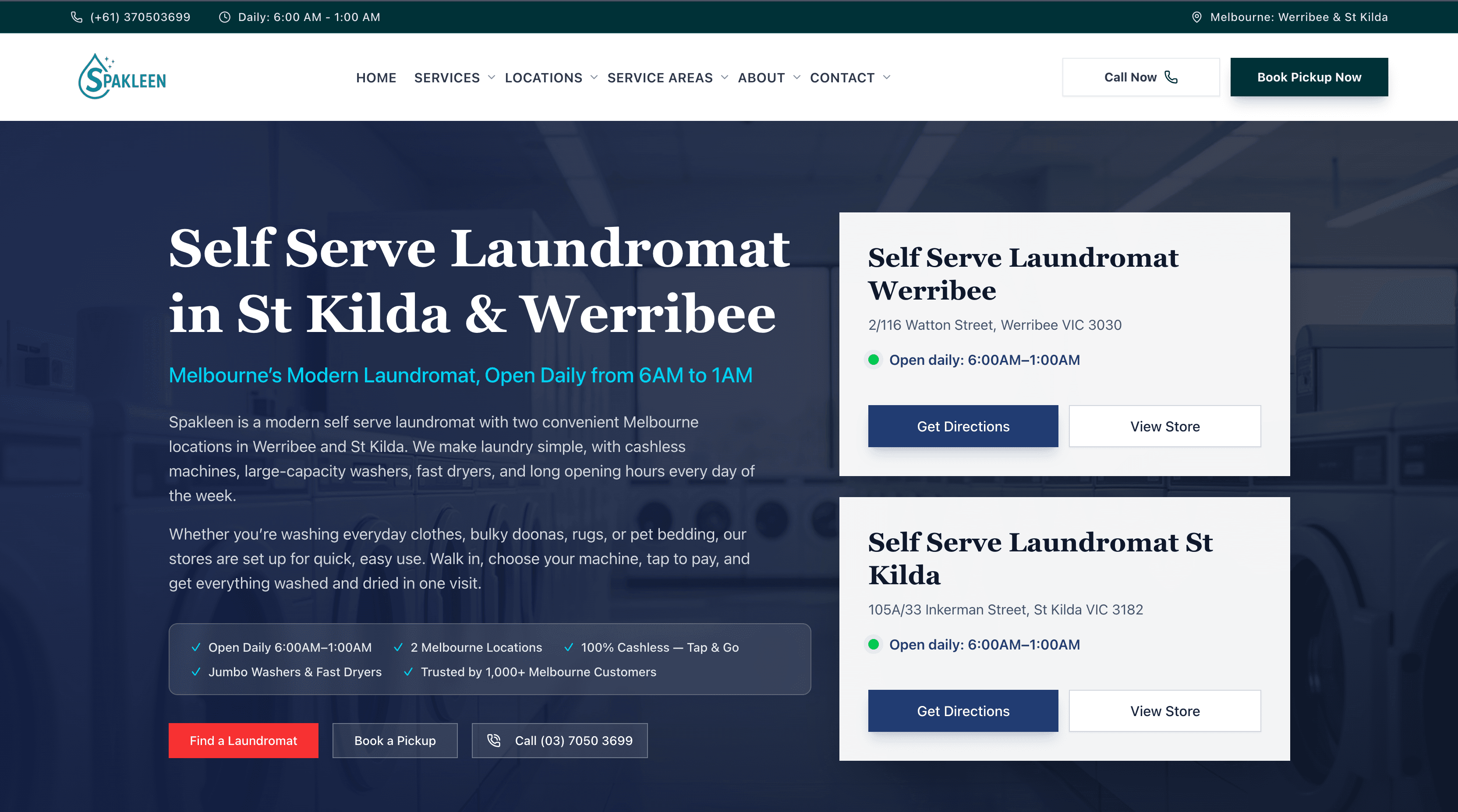Click the clock icon beside daily hours
This screenshot has width=1458, height=812.
[x=225, y=17]
